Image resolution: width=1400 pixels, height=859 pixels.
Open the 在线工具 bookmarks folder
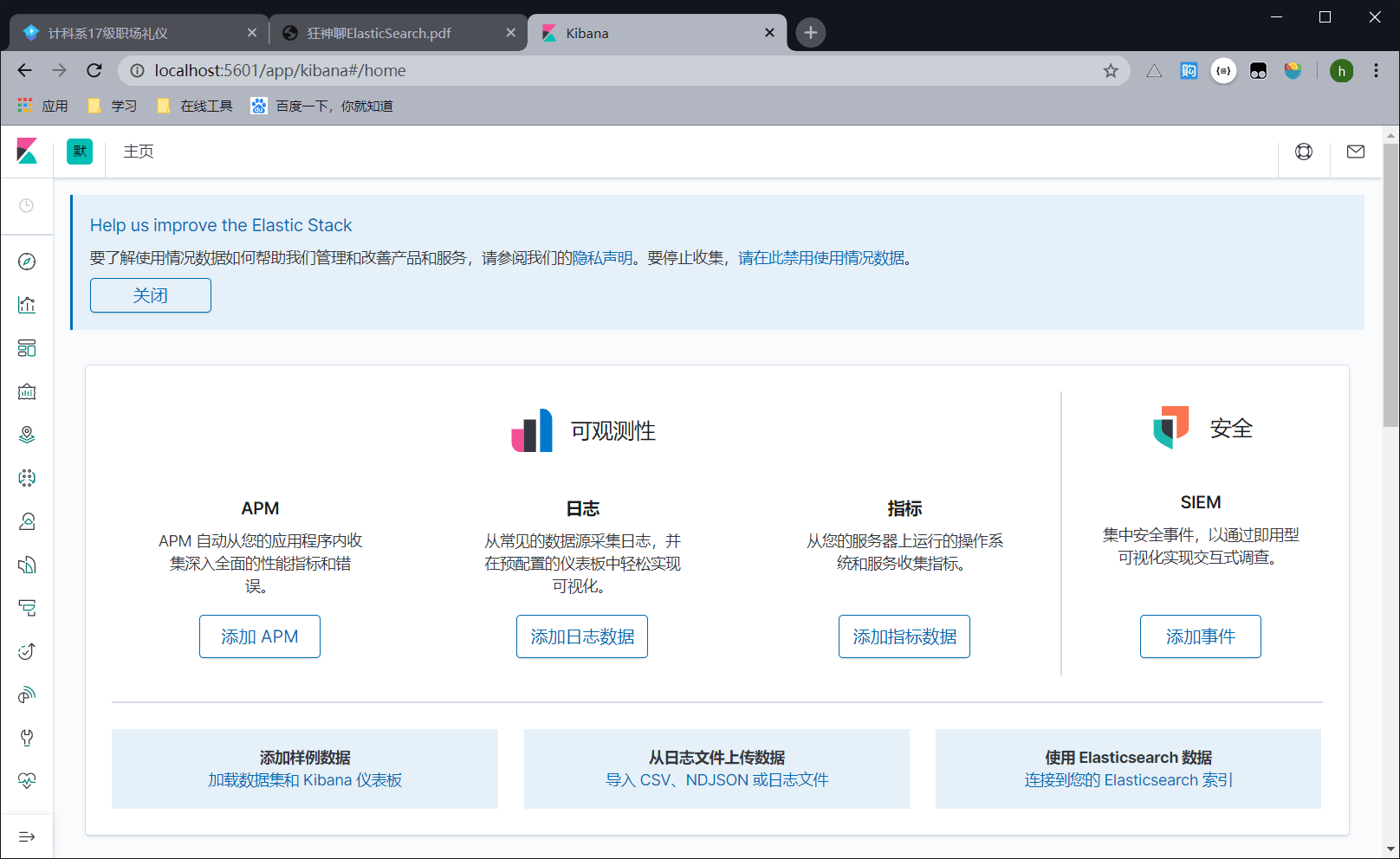194,106
